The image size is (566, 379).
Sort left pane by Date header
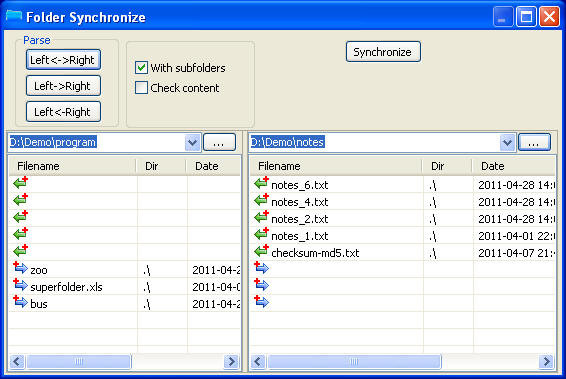pos(213,166)
